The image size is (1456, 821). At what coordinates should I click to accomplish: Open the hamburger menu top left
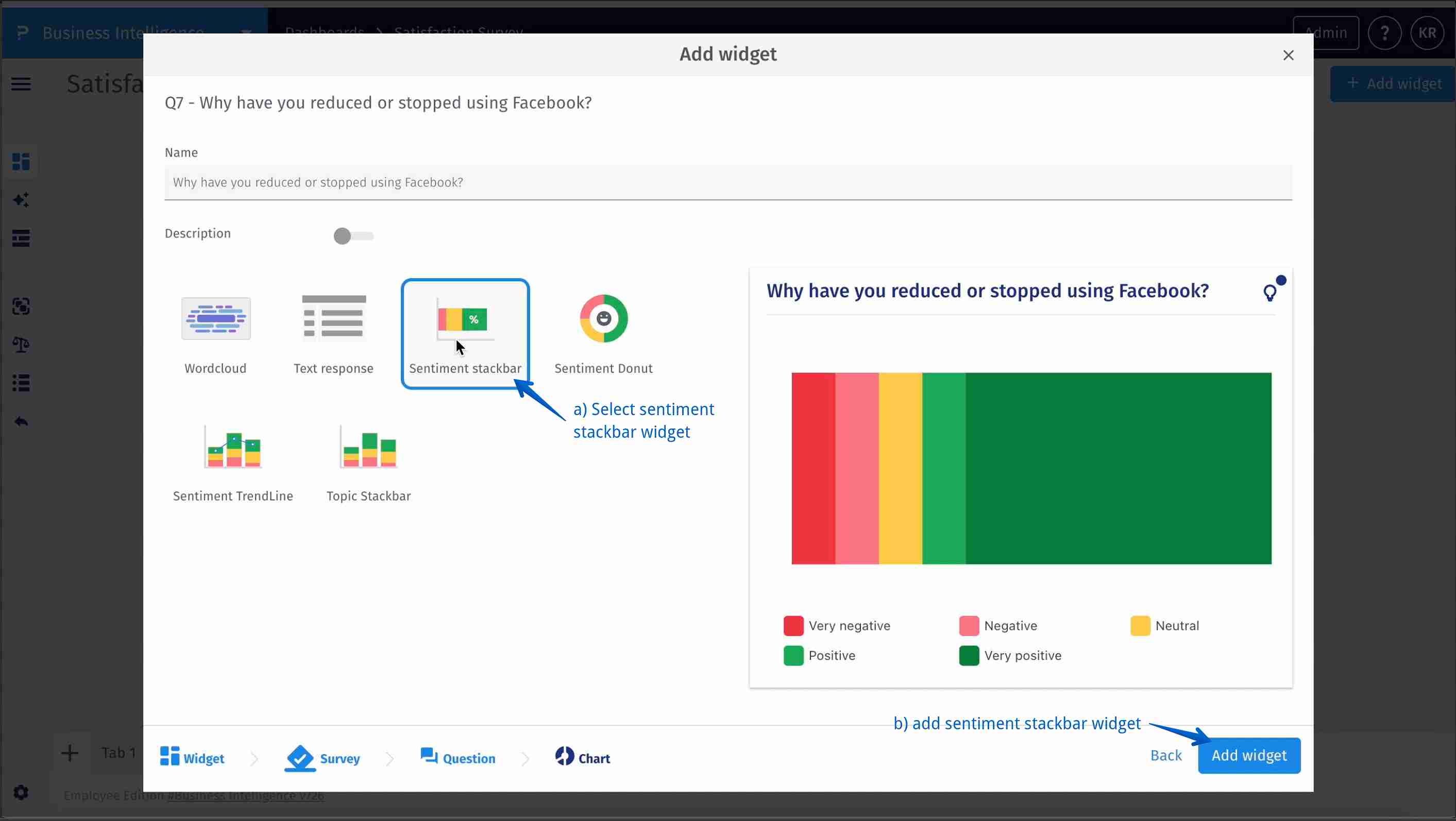(21, 83)
